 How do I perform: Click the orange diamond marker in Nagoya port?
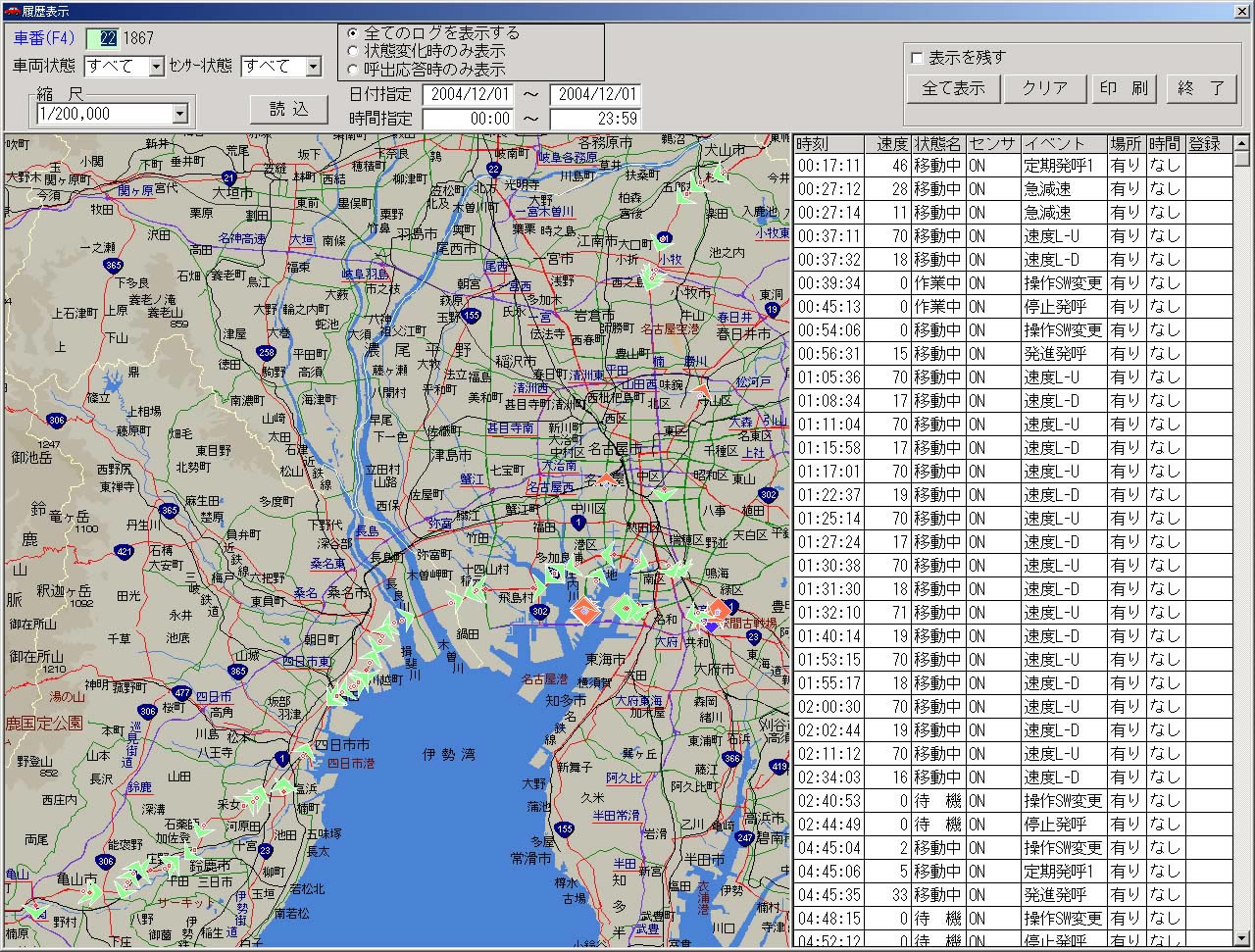[x=583, y=612]
